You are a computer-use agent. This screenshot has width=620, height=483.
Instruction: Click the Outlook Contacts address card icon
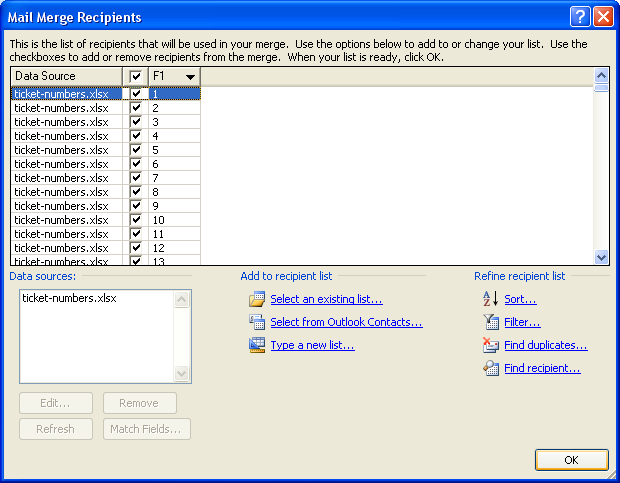257,322
